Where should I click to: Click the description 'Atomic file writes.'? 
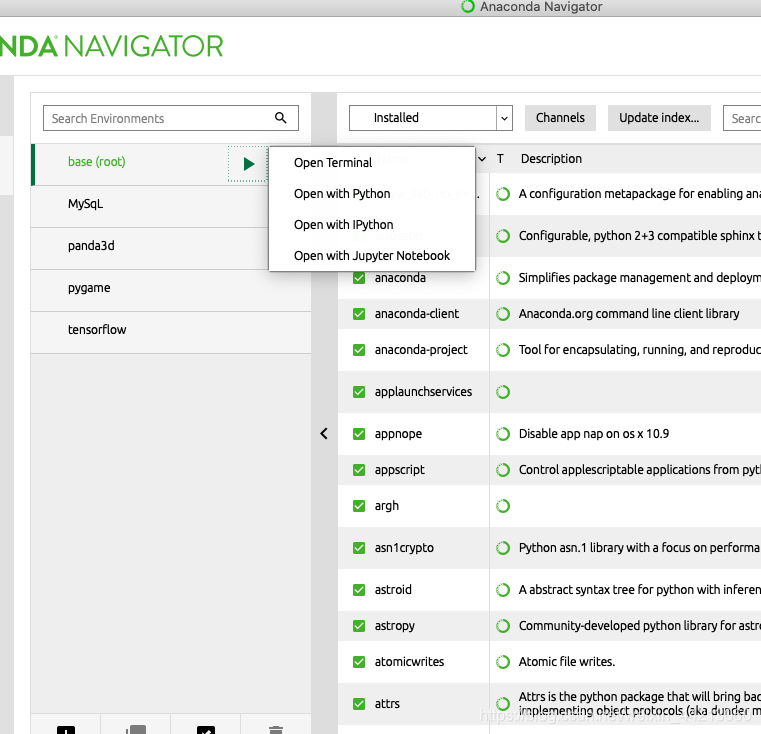click(x=566, y=662)
